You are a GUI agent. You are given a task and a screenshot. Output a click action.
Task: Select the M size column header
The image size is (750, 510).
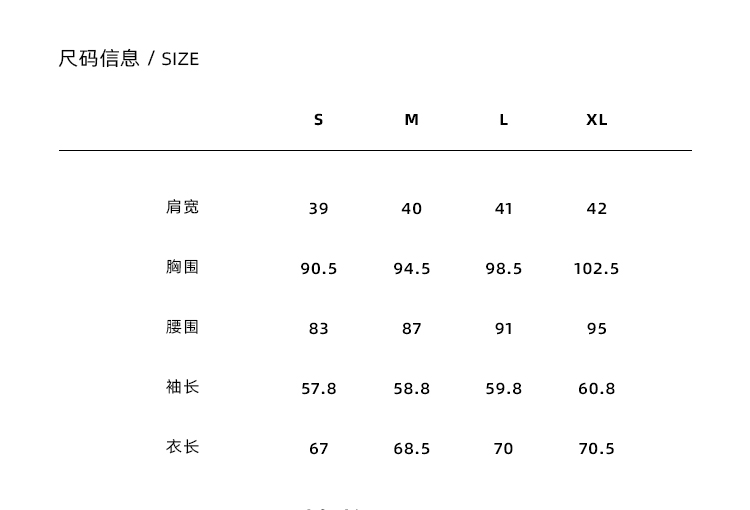(411, 119)
